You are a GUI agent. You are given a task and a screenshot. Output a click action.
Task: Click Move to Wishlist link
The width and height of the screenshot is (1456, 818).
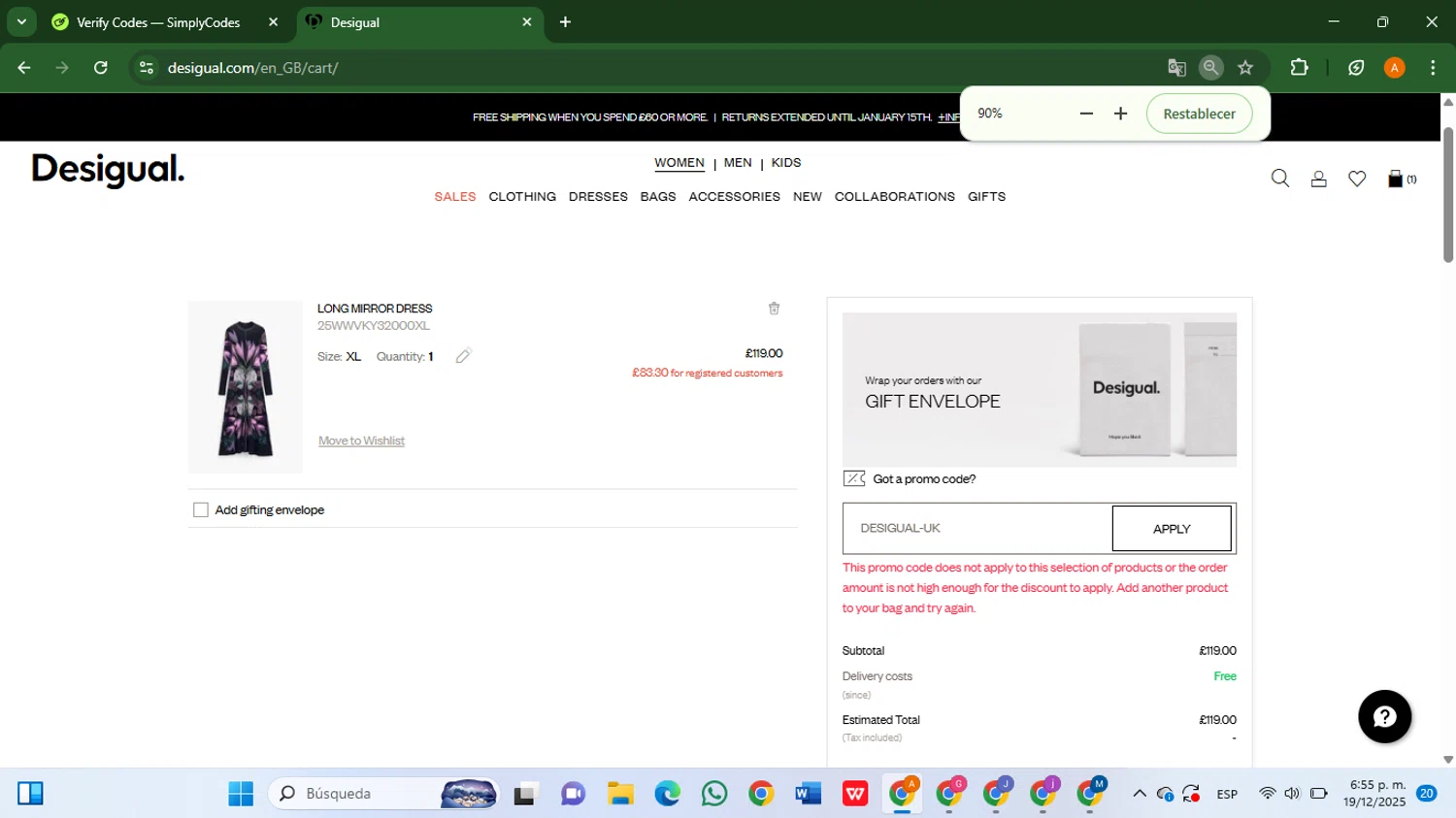361,441
